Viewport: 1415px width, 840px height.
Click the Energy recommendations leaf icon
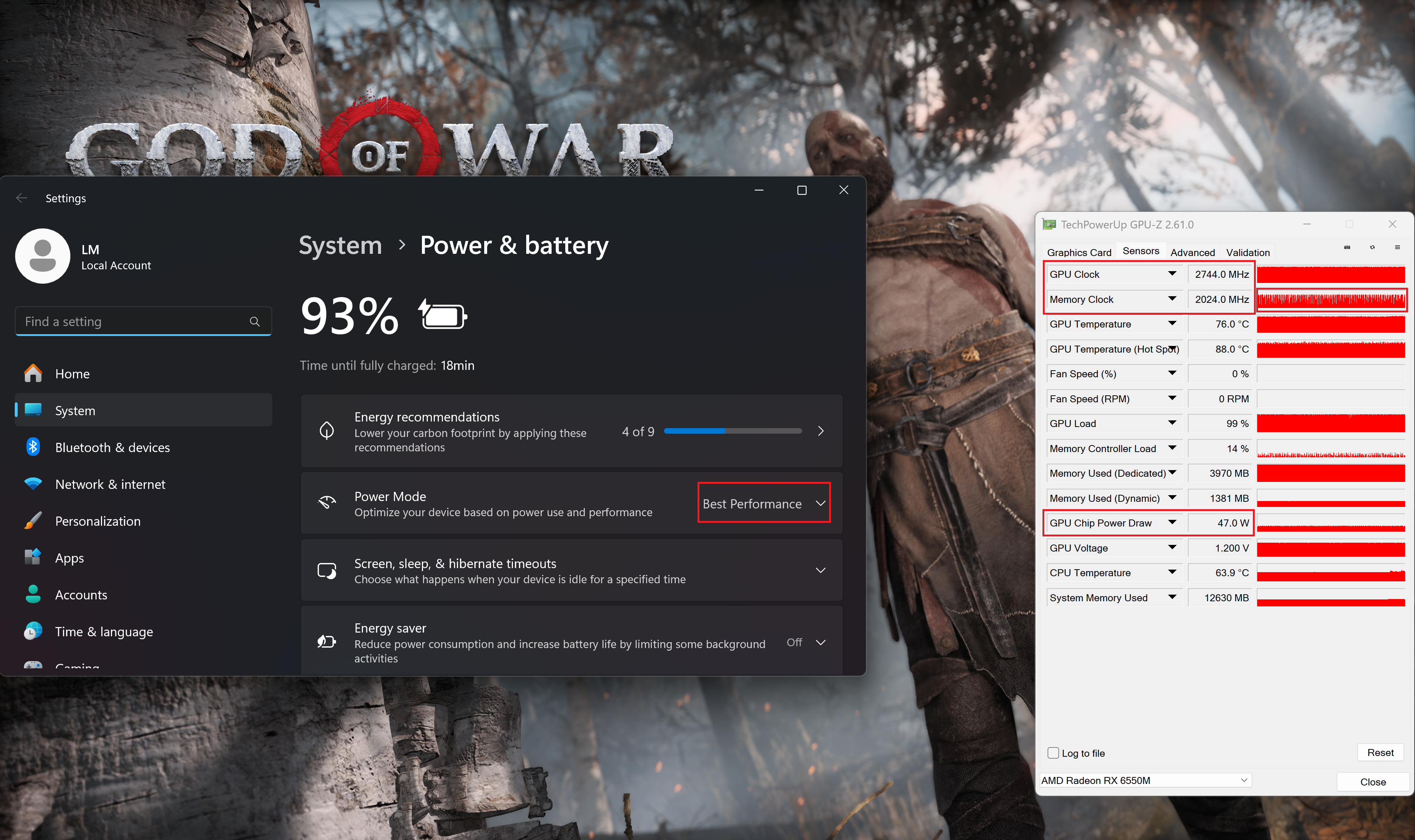327,431
